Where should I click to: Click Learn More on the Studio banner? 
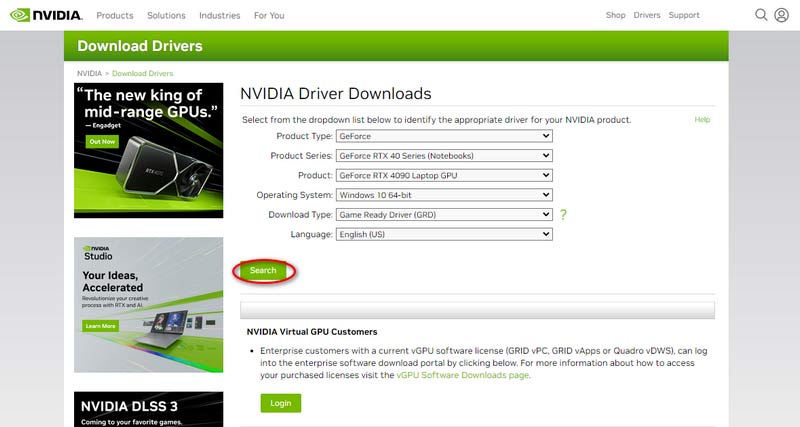point(101,326)
